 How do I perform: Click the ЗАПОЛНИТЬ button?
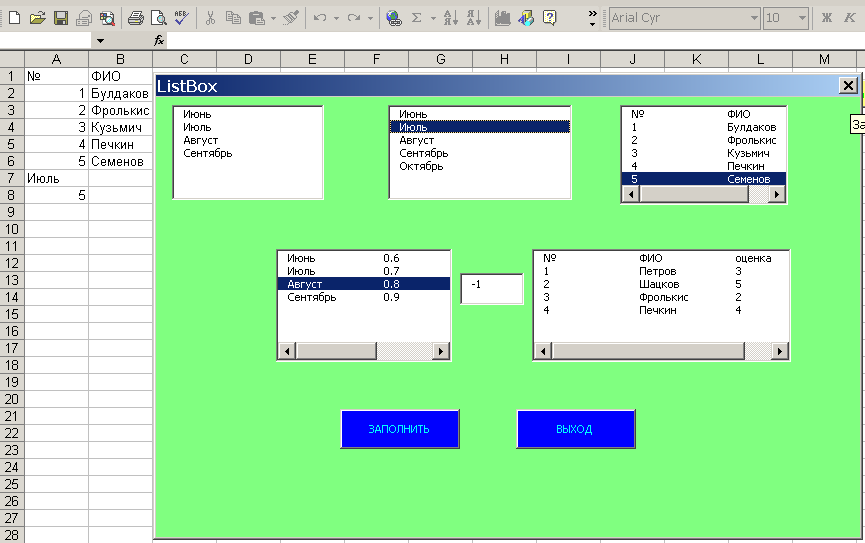coord(399,429)
